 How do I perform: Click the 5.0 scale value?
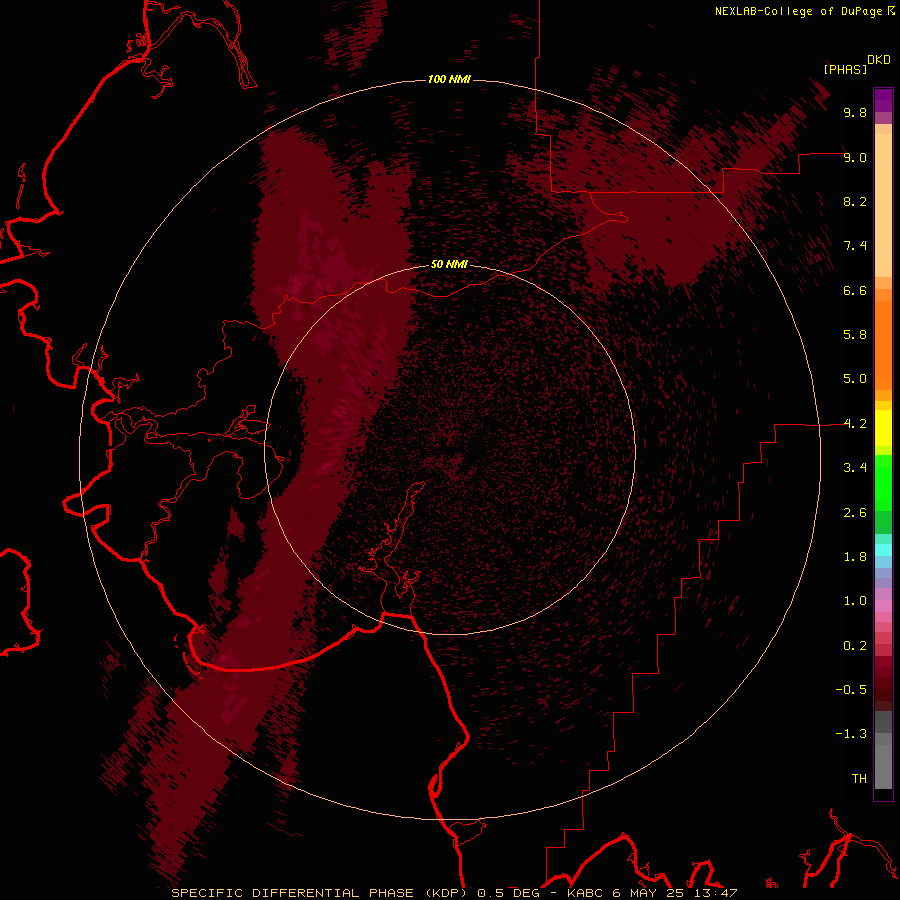pyautogui.click(x=855, y=379)
